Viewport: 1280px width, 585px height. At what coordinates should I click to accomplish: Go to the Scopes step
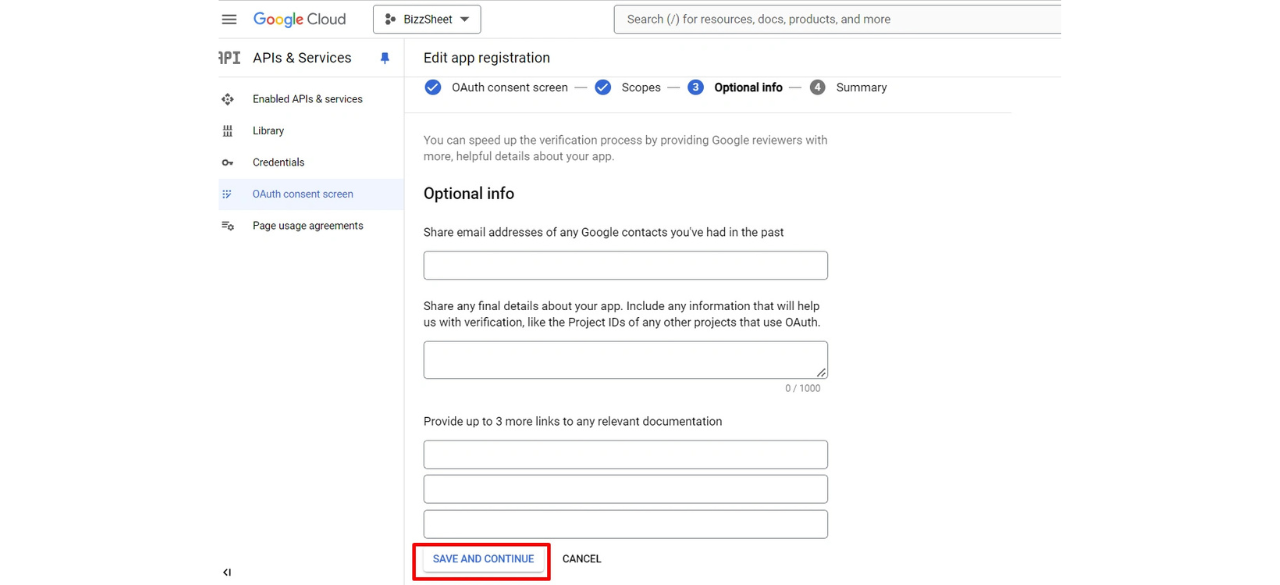click(641, 88)
